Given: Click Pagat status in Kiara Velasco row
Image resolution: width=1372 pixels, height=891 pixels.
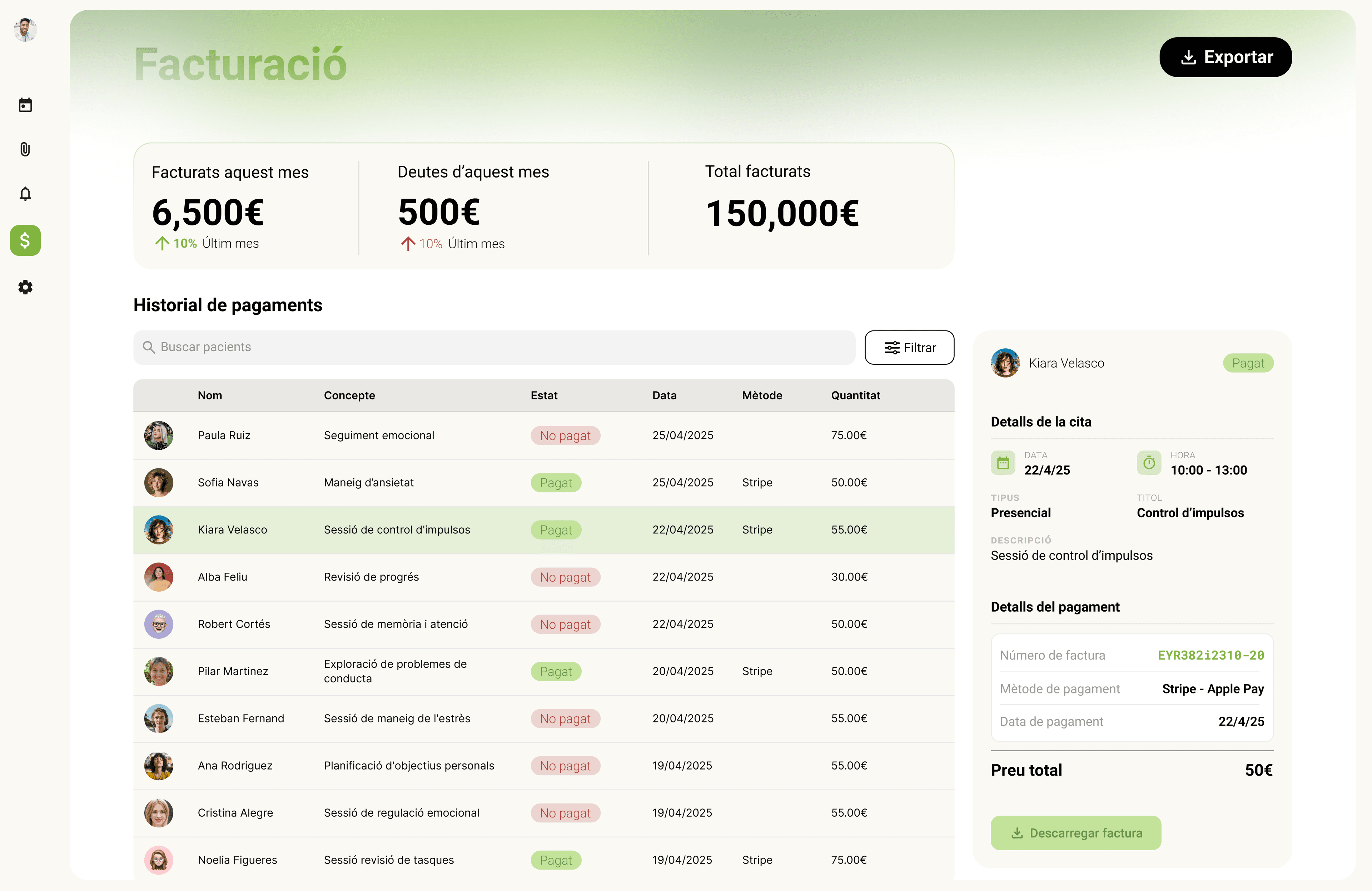Looking at the screenshot, I should point(556,530).
